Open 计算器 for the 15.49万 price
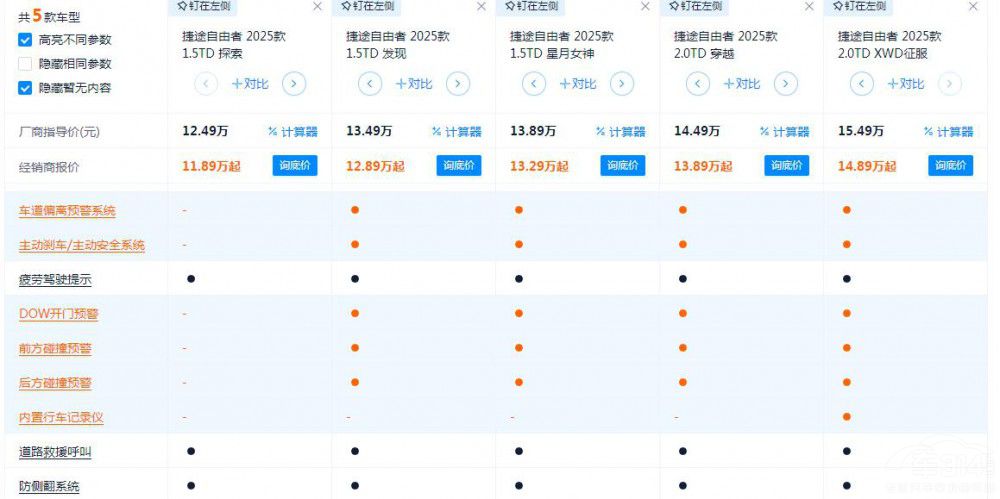The height and width of the screenshot is (499, 1000). (x=948, y=131)
